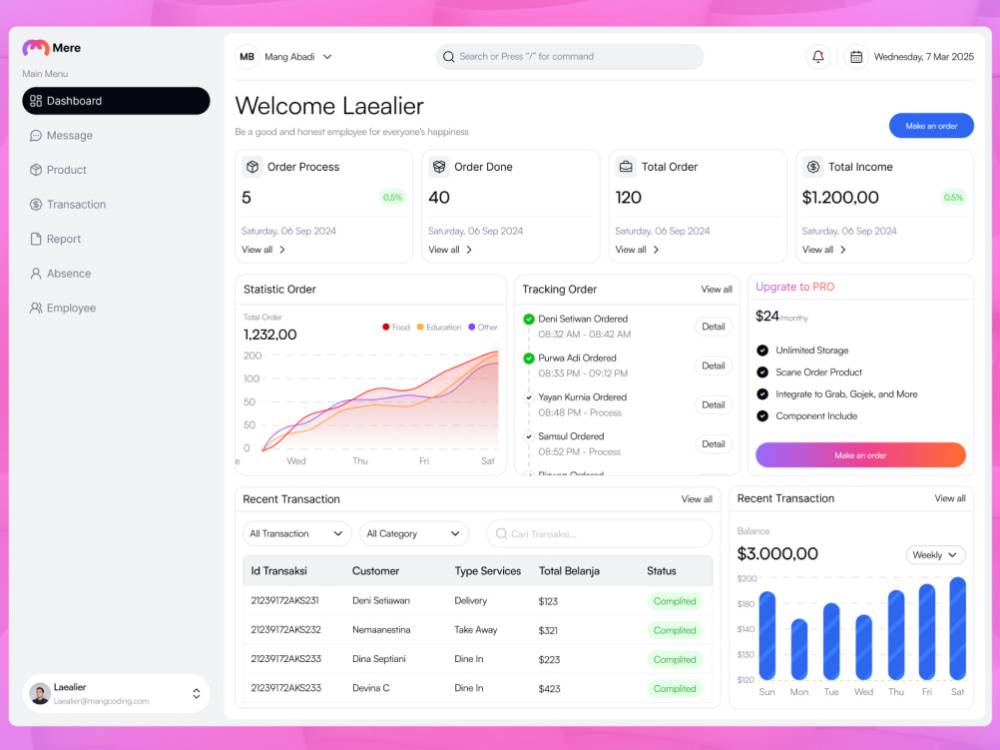1000x750 pixels.
Task: Click check icon beside Integrate to Grab, Gojek
Action: click(x=762, y=394)
